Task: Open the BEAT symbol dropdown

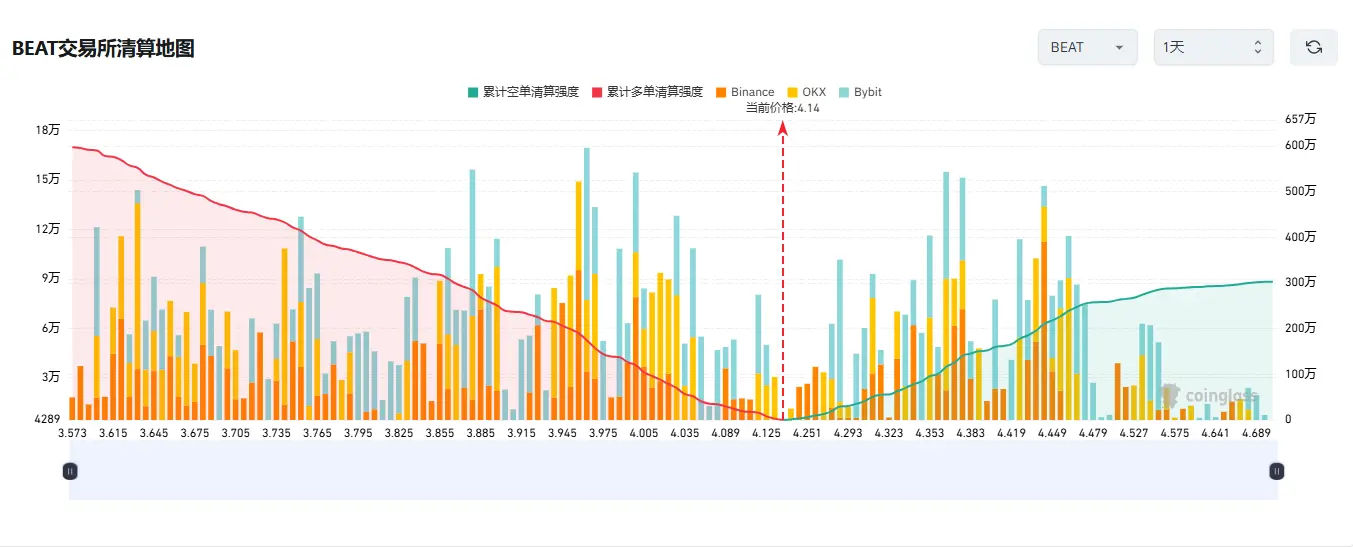Action: (x=1087, y=47)
